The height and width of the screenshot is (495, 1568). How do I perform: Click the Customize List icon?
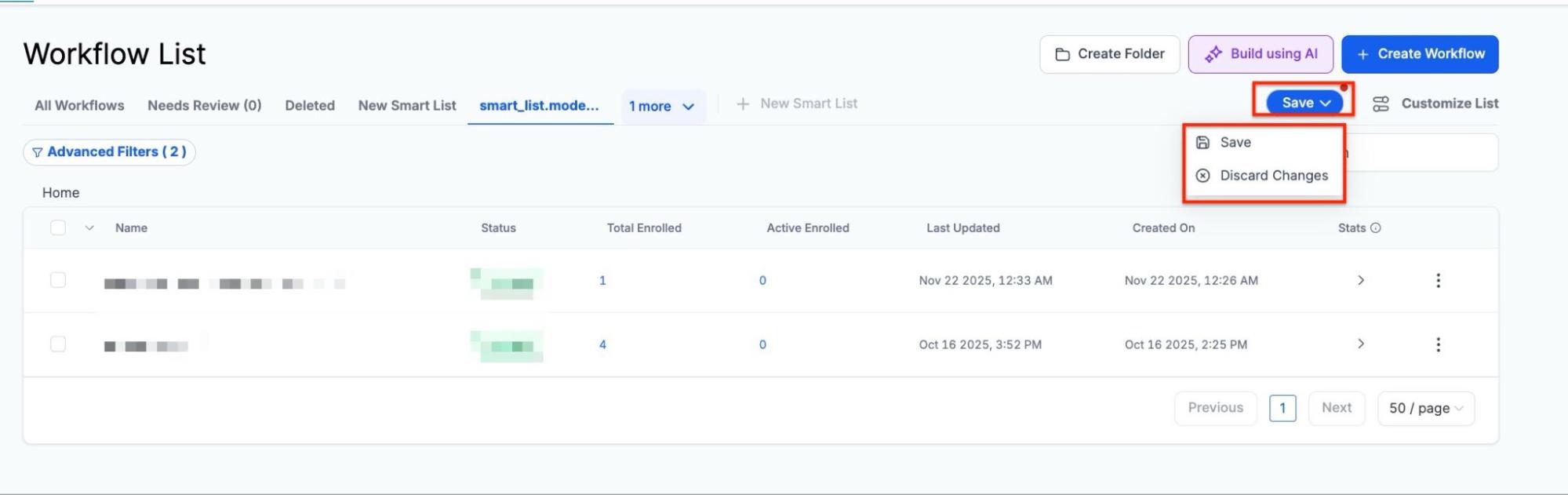point(1381,104)
